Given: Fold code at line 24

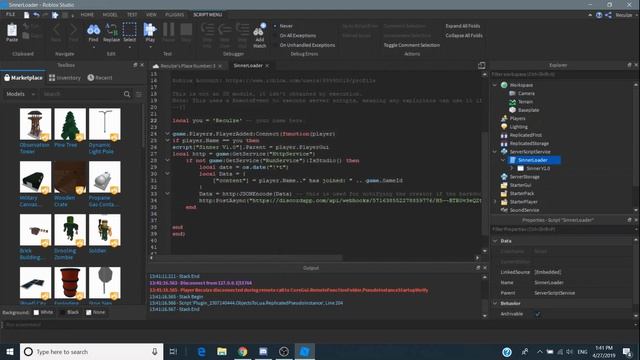Looking at the screenshot, I should pos(167,133).
